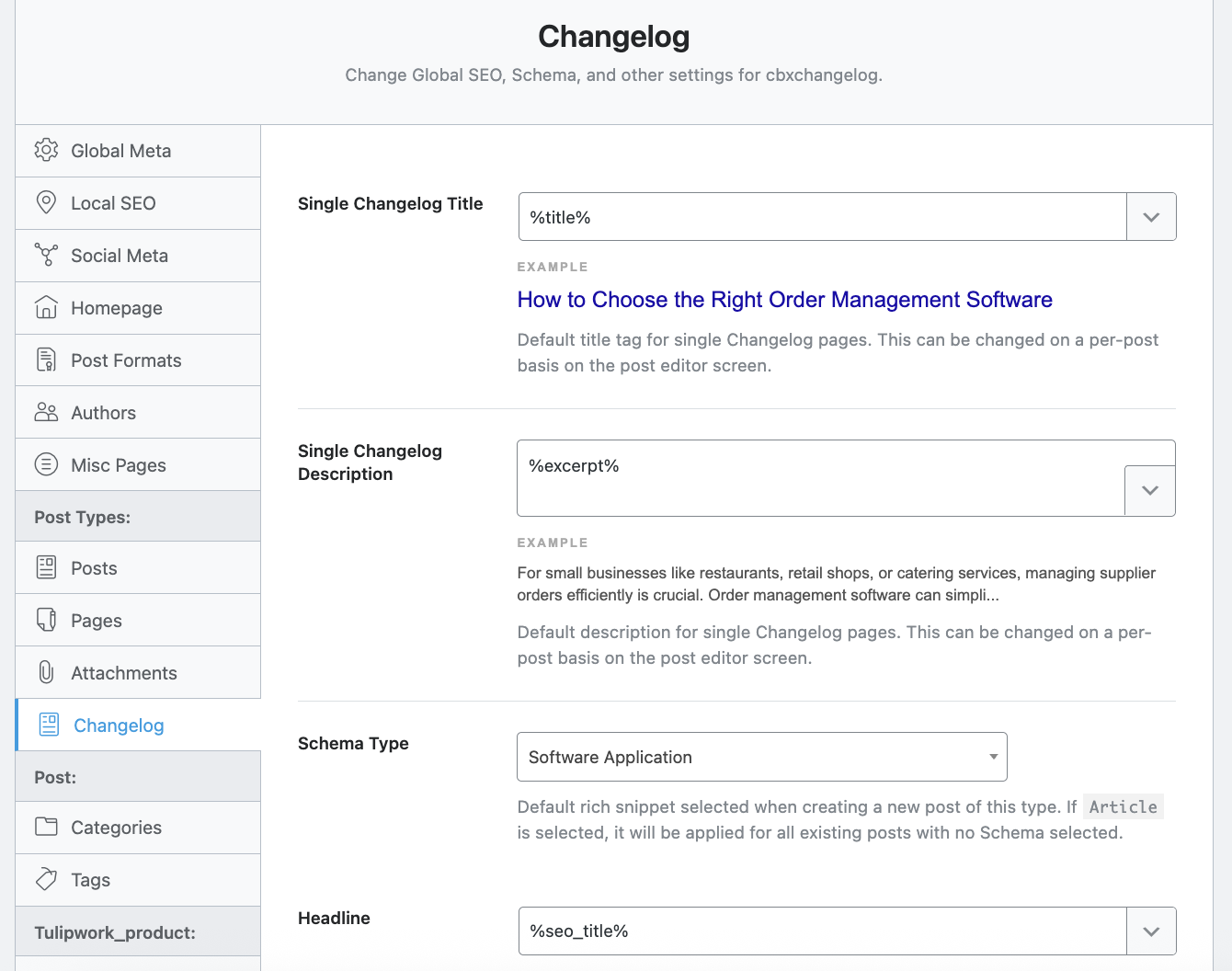The image size is (1232, 971).
Task: Focus the Headline %seo_title% input
Action: click(823, 931)
